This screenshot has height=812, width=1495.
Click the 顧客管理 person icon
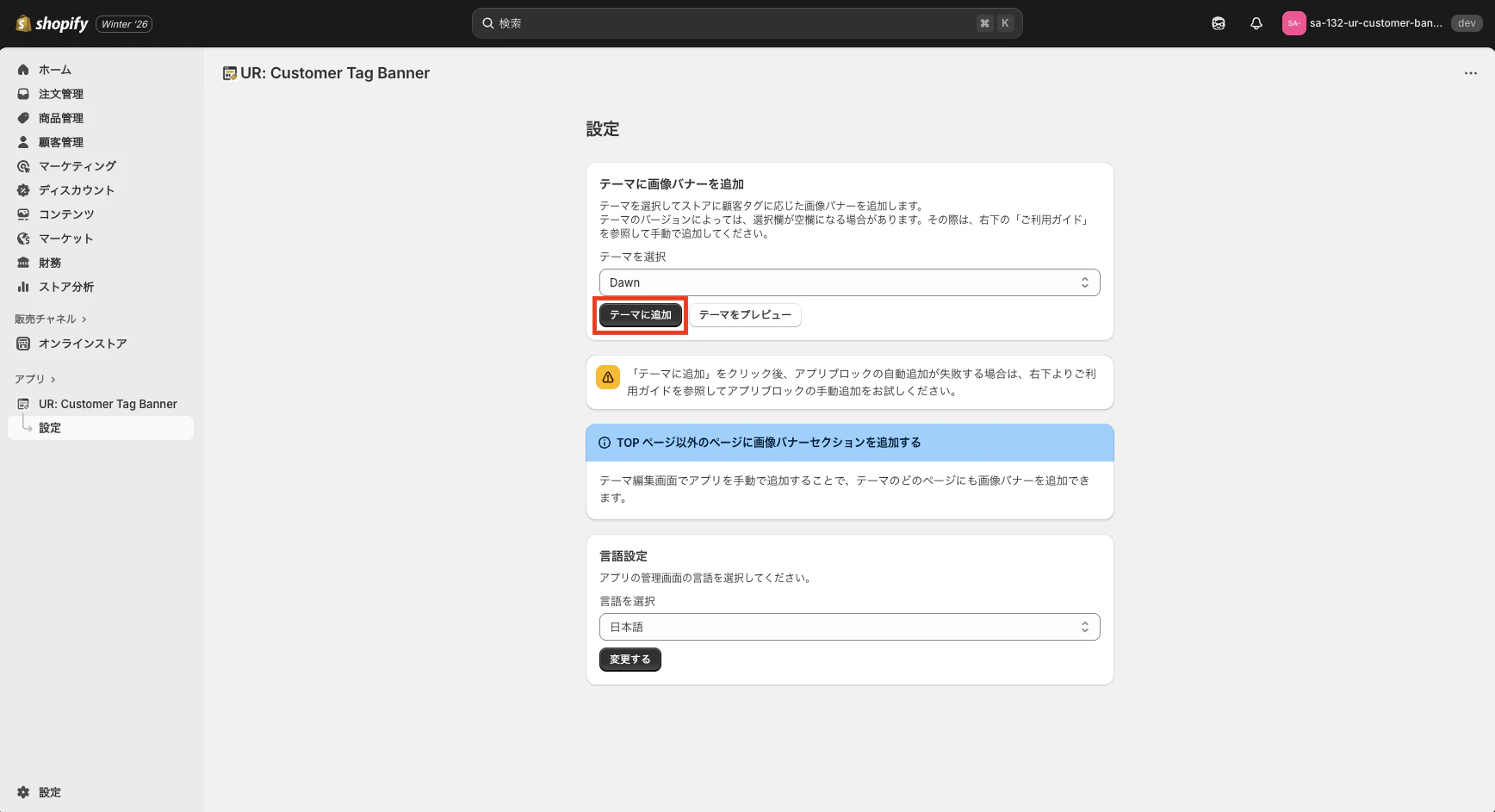point(23,142)
